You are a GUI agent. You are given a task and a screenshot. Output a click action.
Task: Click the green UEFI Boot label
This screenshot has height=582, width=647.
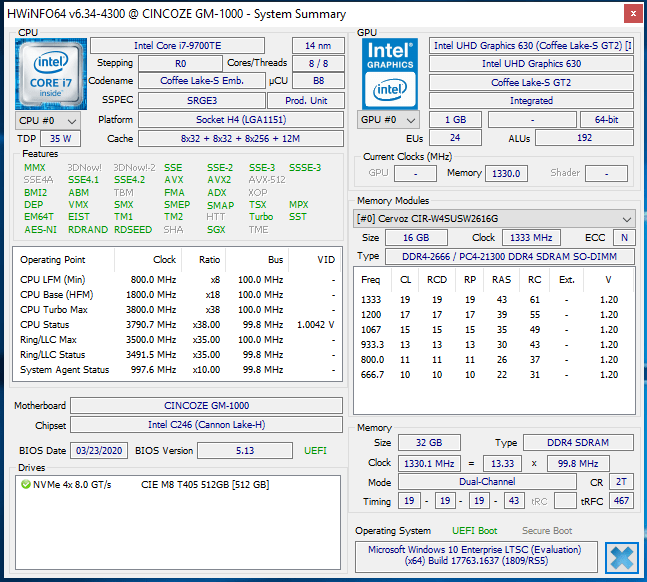[475, 531]
